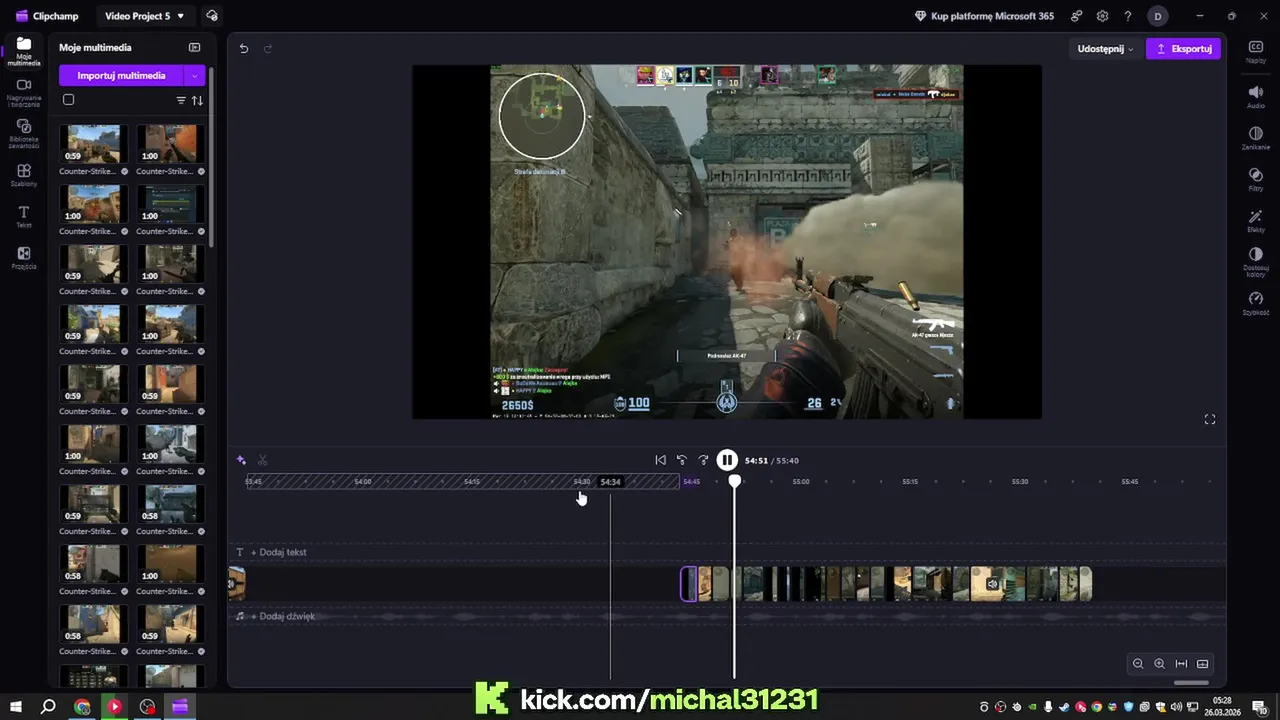The width and height of the screenshot is (1280, 720).
Task: Zoom out the timeline
Action: 1138,664
